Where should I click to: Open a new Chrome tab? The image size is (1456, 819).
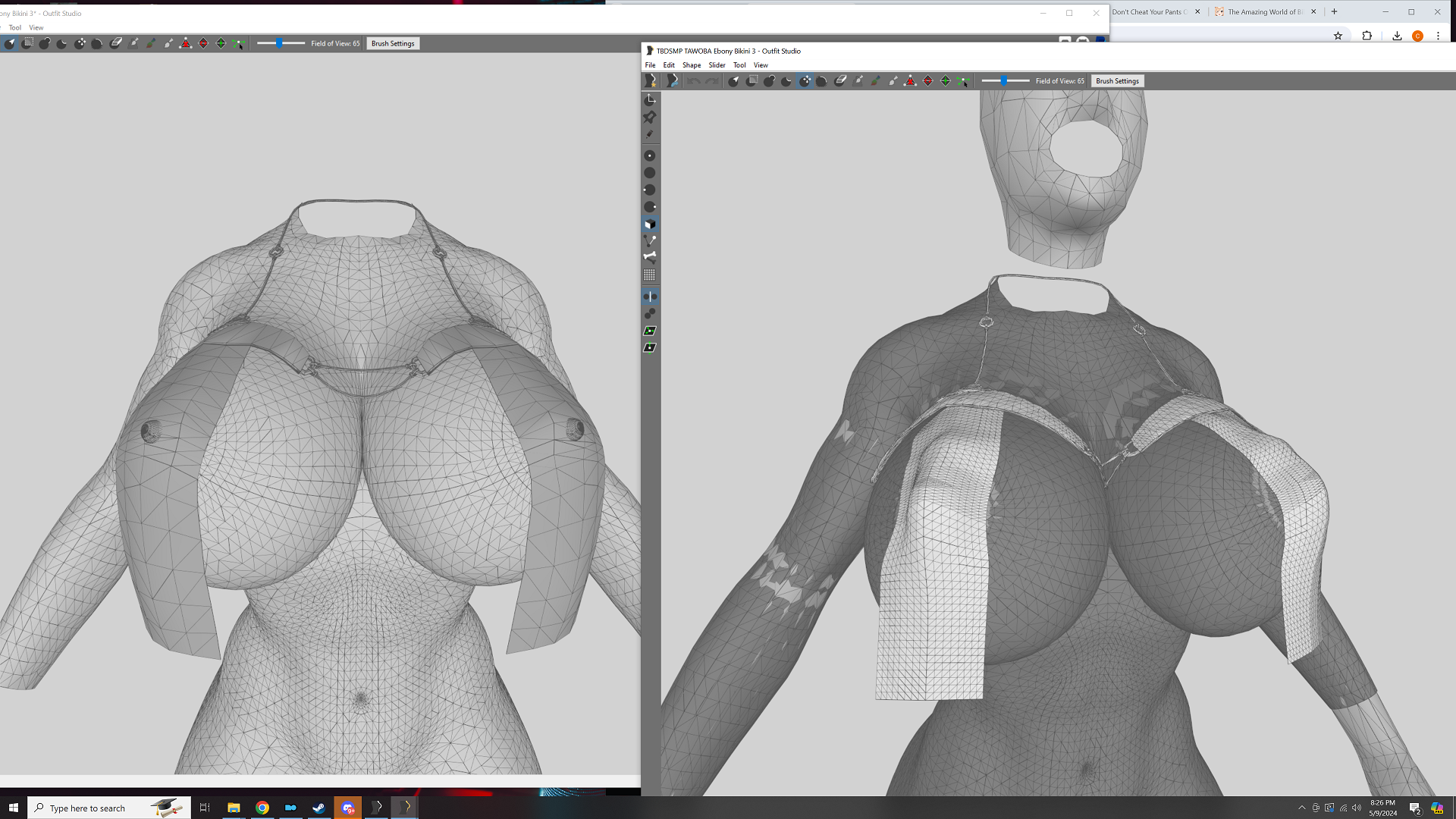[1335, 11]
